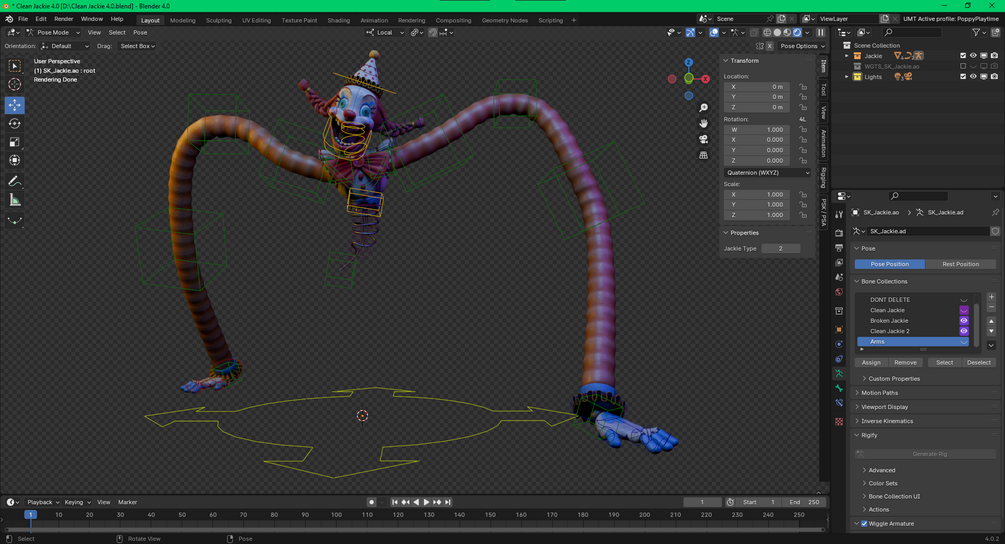
Task: Open the Output properties tab icon
Action: pos(839,247)
